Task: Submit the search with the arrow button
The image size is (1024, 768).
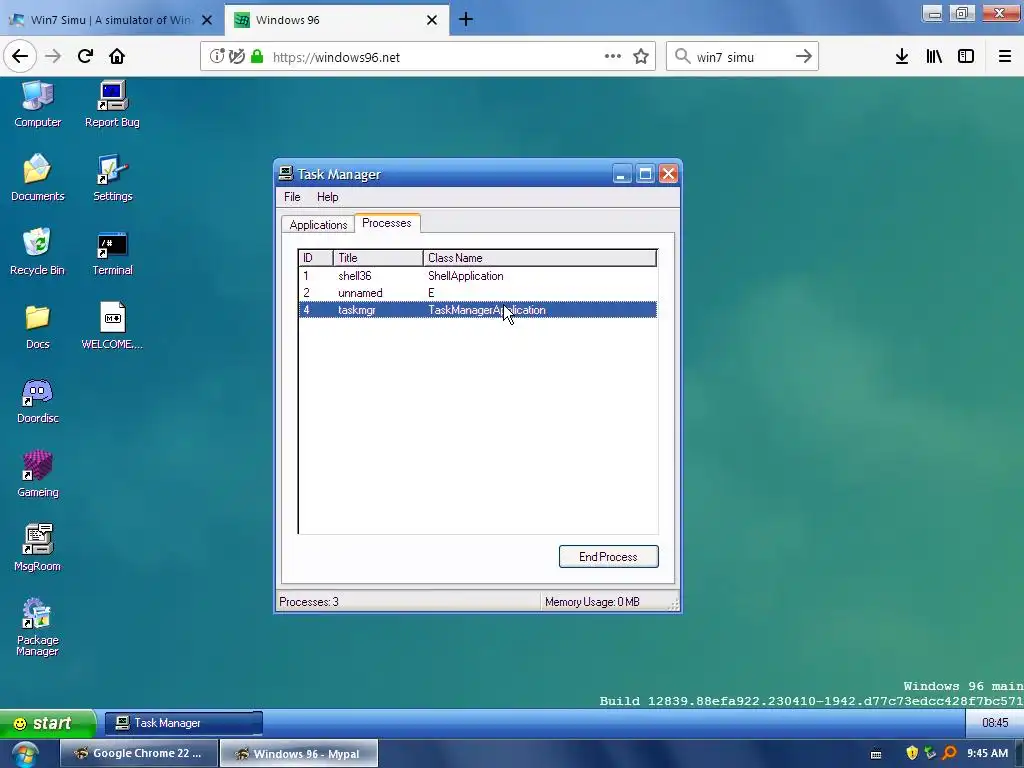Action: [803, 57]
